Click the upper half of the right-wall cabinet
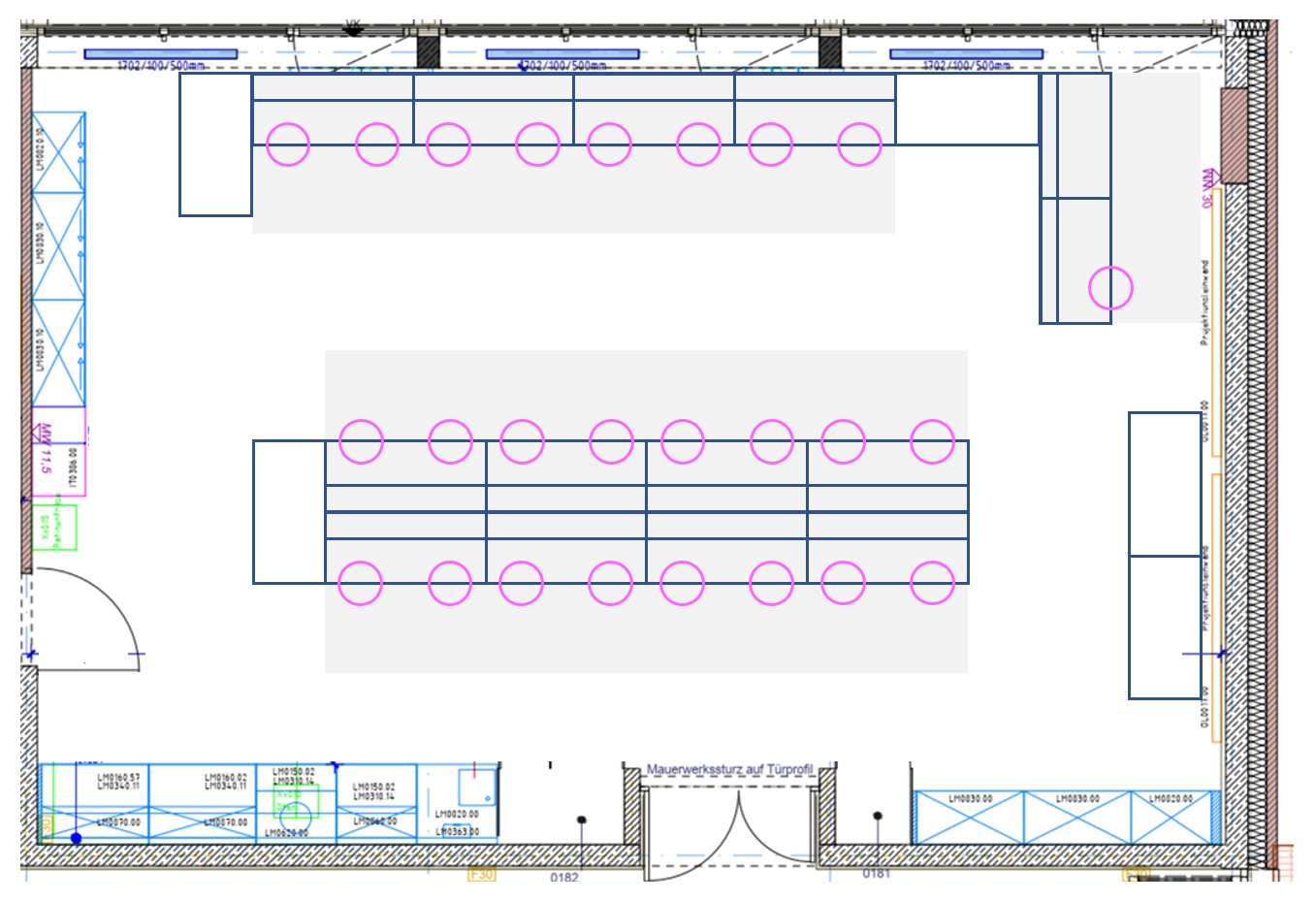Image resolution: width=1316 pixels, height=902 pixels. pyautogui.click(x=1165, y=484)
